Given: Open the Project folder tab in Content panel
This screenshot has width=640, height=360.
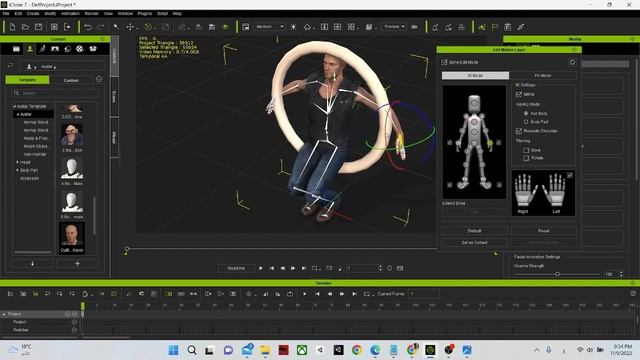Looking at the screenshot, I should tap(16, 49).
